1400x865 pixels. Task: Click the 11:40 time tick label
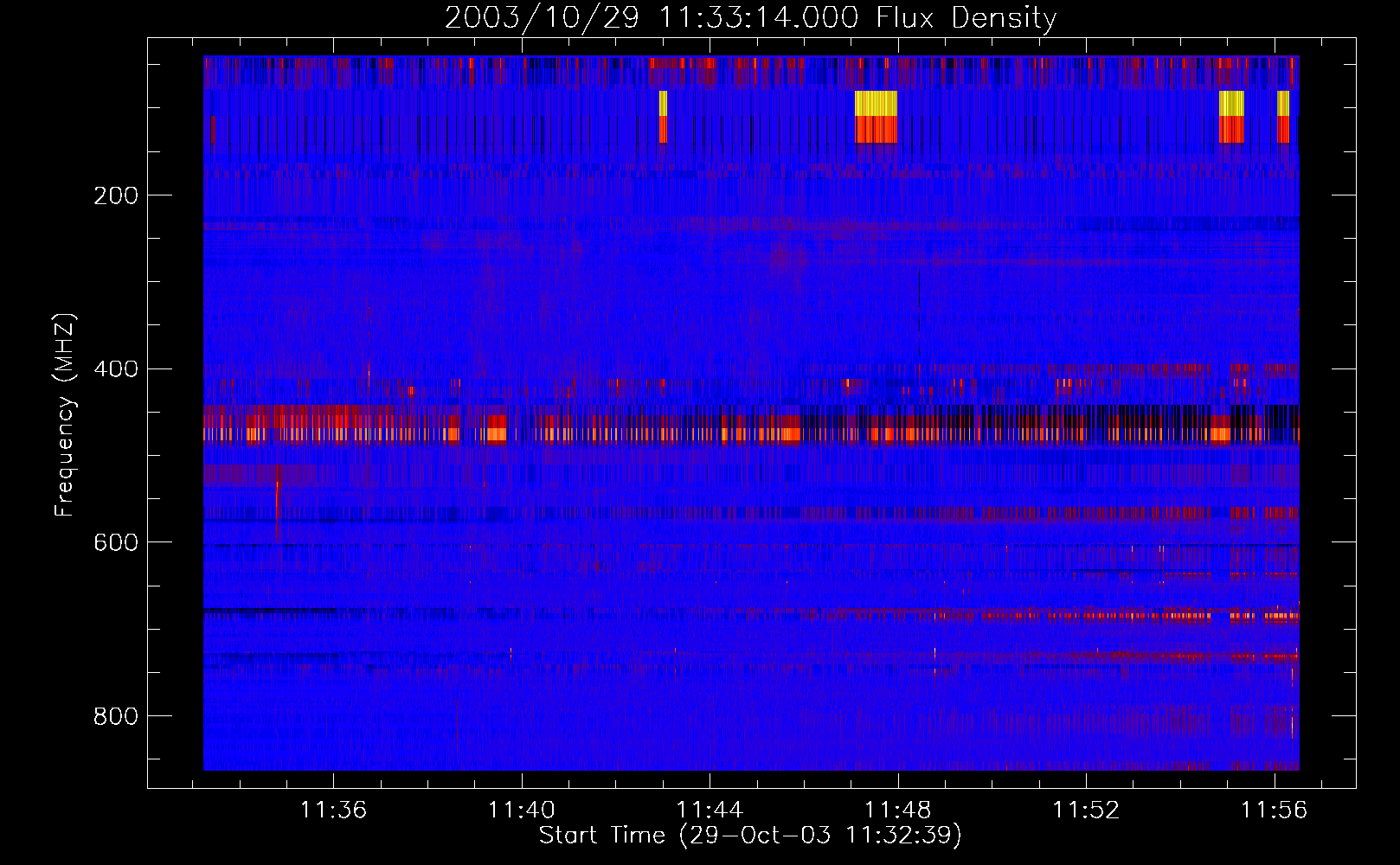click(522, 810)
